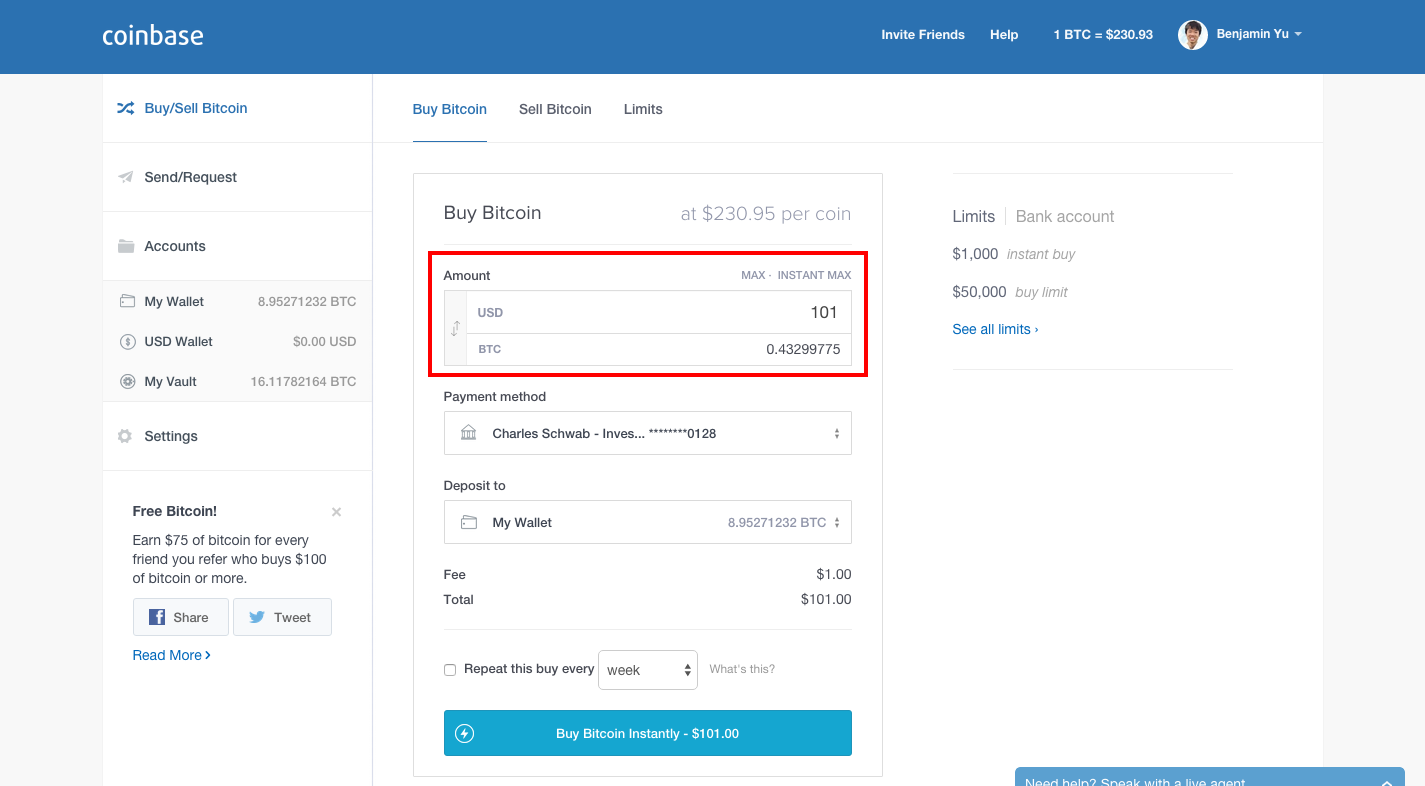Image resolution: width=1425 pixels, height=786 pixels.
Task: Switch to the Sell Bitcoin tab
Action: tap(555, 109)
